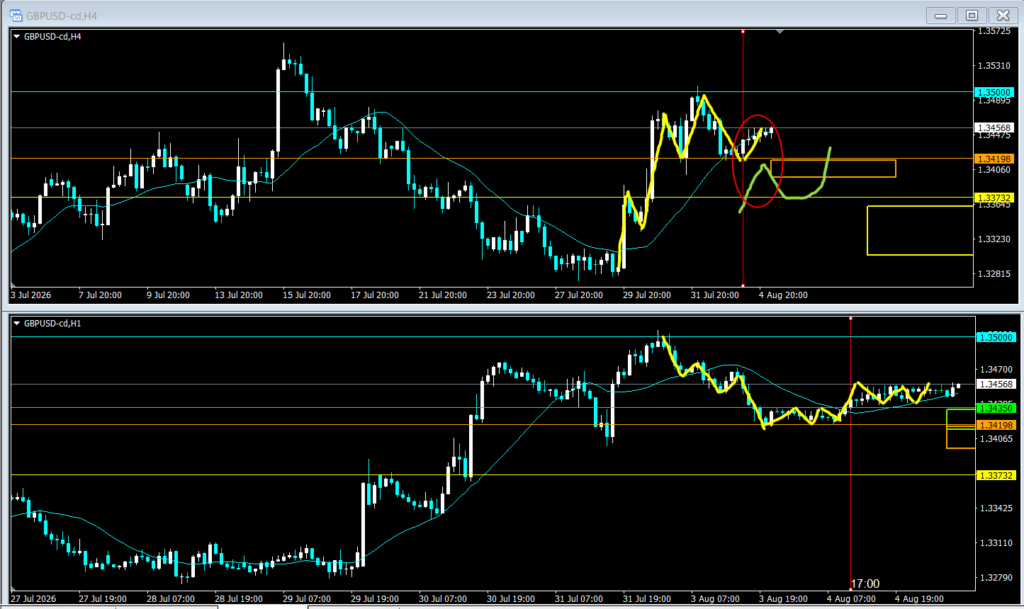Click the 1.32815 value on H4 price scale
This screenshot has width=1024, height=609.
(994, 273)
